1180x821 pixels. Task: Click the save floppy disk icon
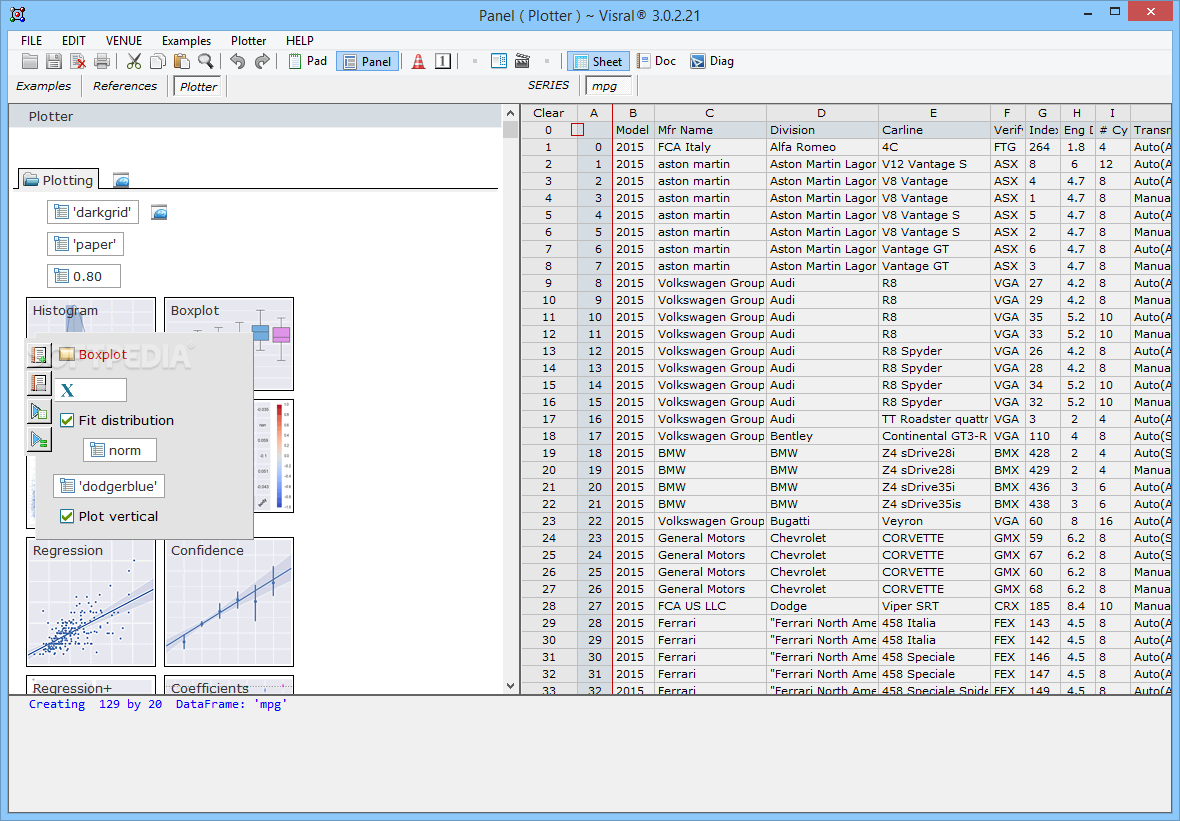tap(54, 62)
